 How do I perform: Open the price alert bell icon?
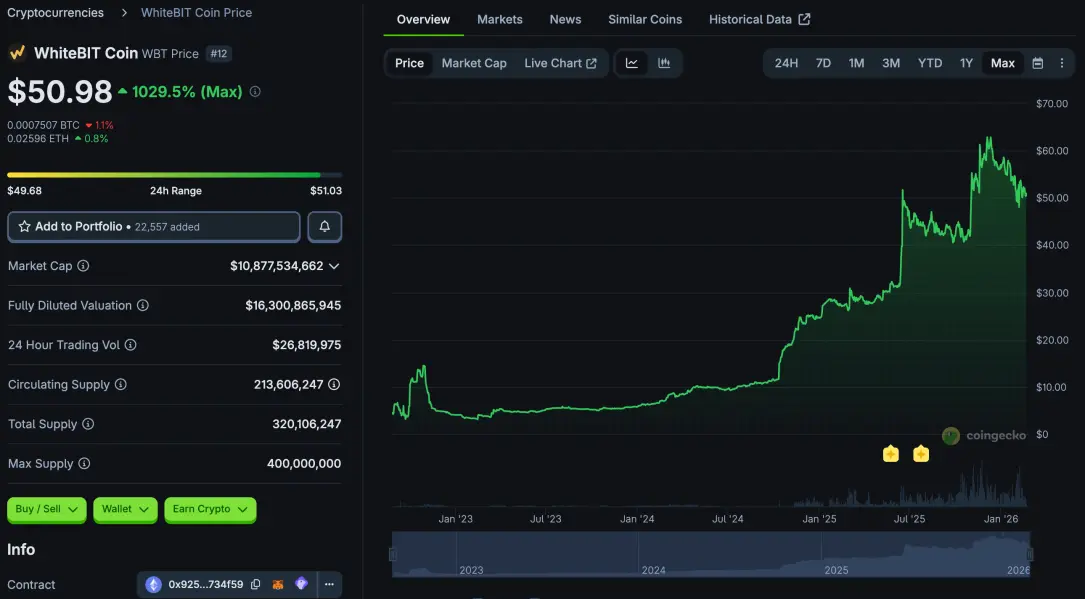point(325,226)
